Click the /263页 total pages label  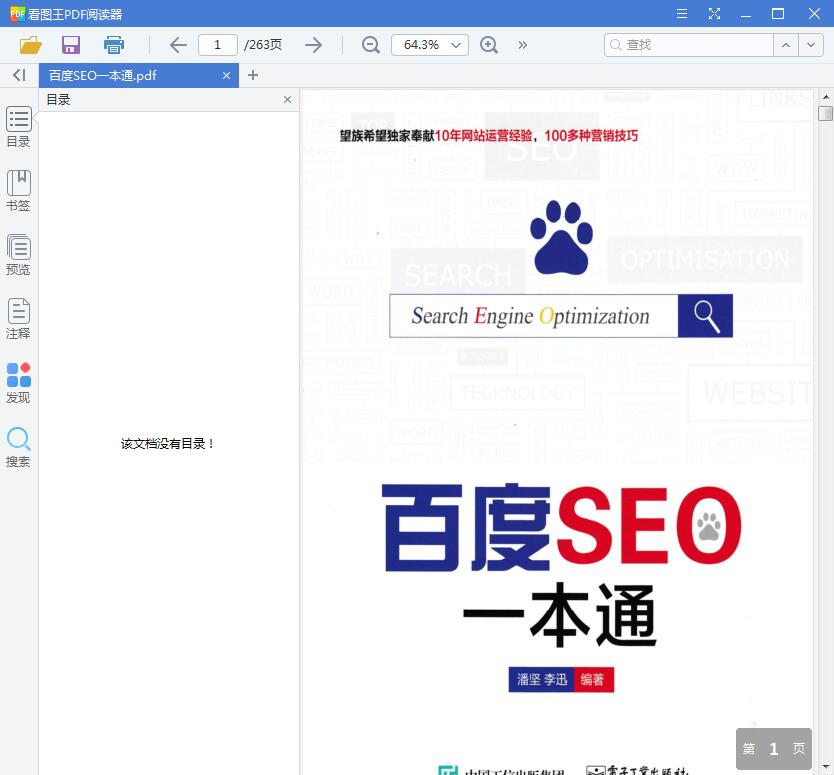[263, 45]
